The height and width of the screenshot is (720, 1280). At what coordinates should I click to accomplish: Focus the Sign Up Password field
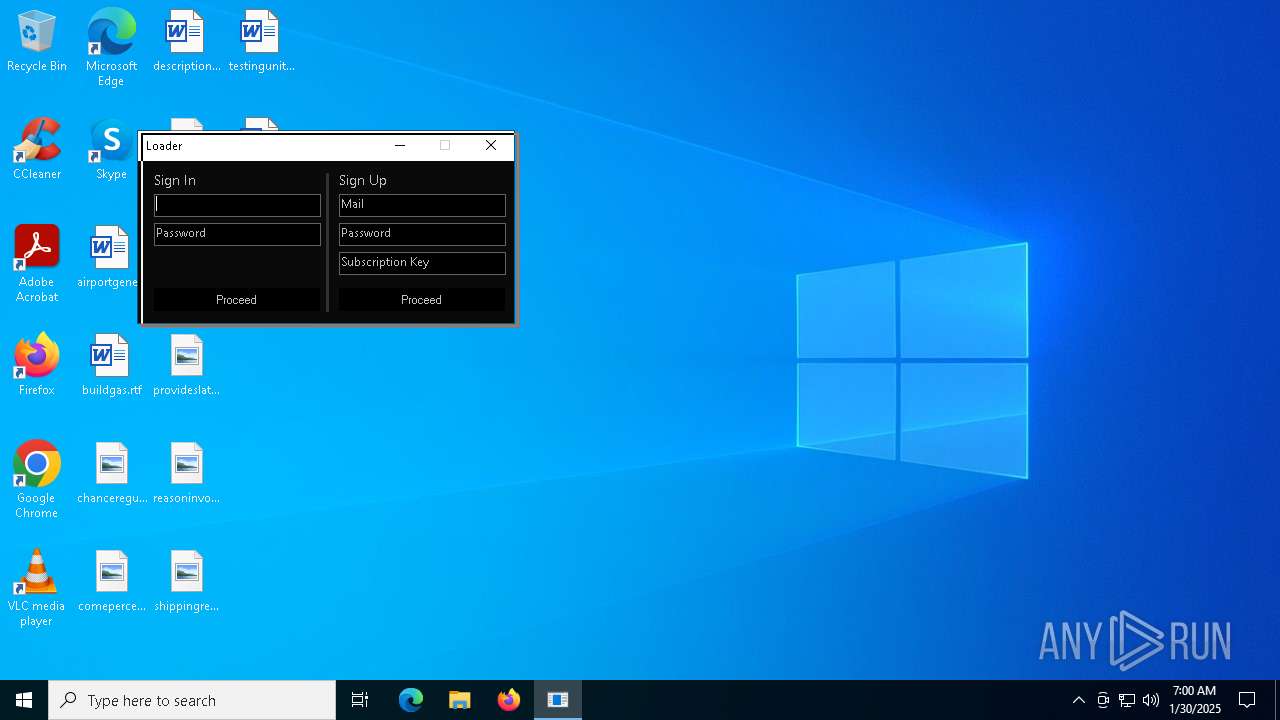click(422, 234)
